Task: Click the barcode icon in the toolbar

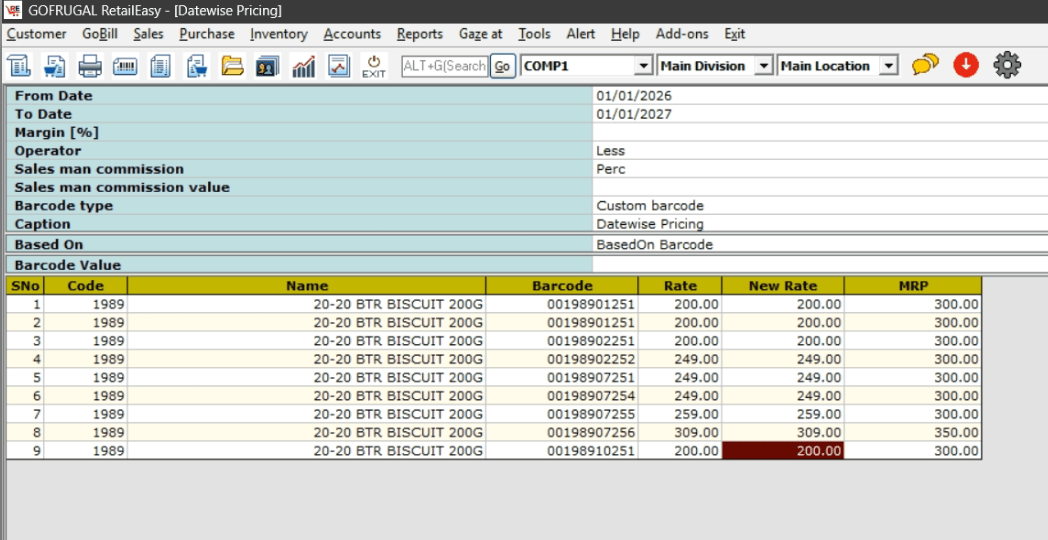Action: point(125,66)
